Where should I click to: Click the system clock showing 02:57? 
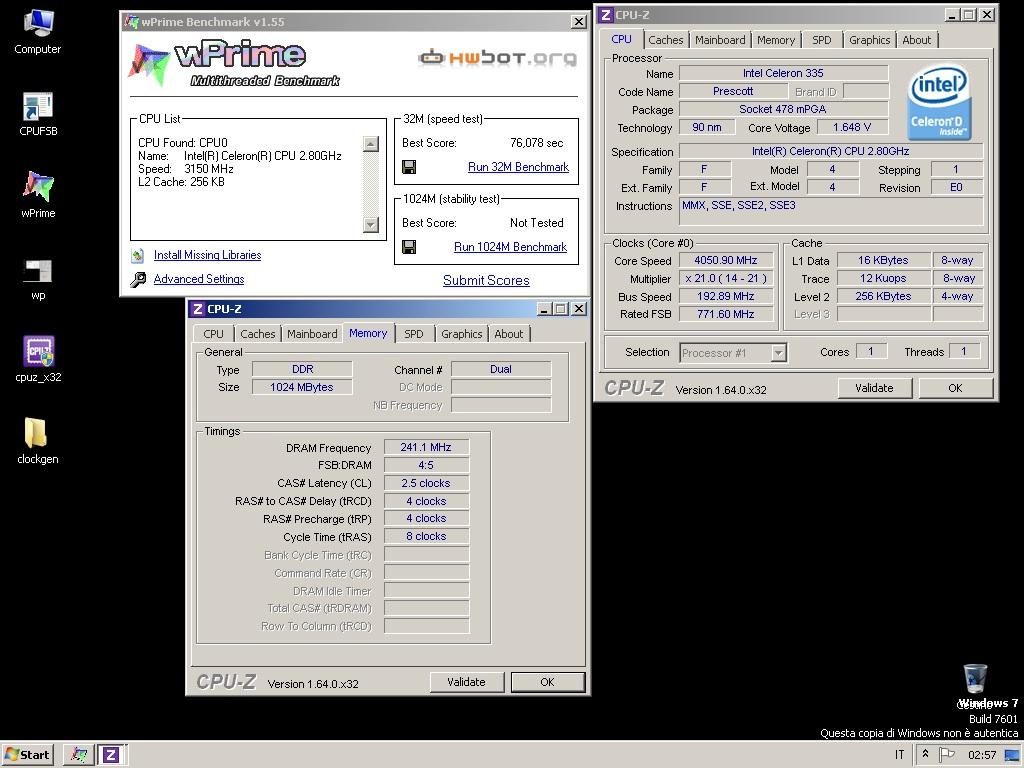982,755
